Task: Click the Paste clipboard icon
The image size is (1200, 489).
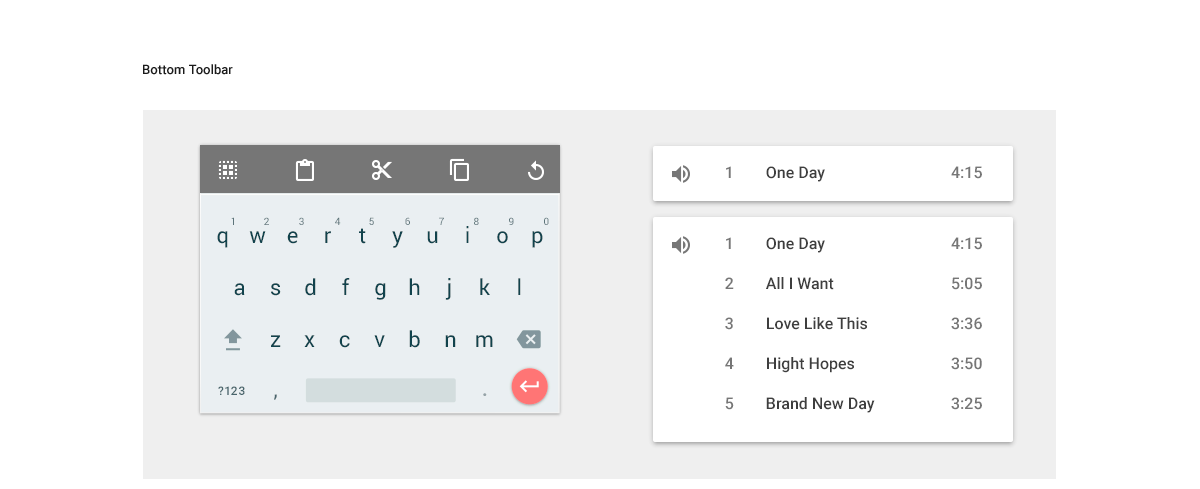Action: (305, 170)
